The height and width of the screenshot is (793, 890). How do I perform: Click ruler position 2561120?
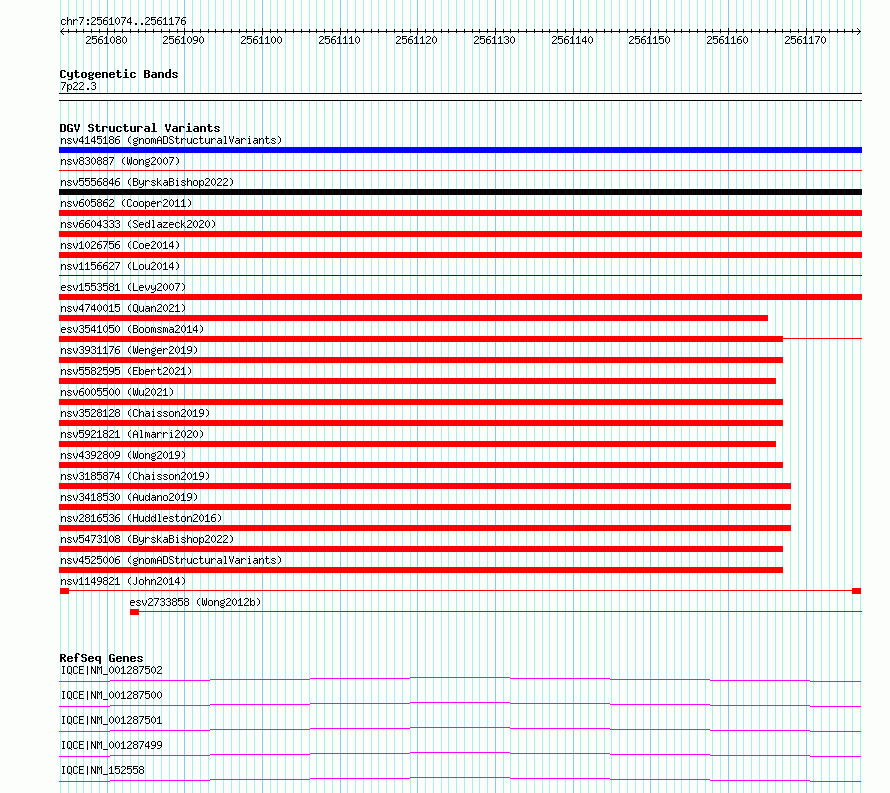(x=417, y=40)
